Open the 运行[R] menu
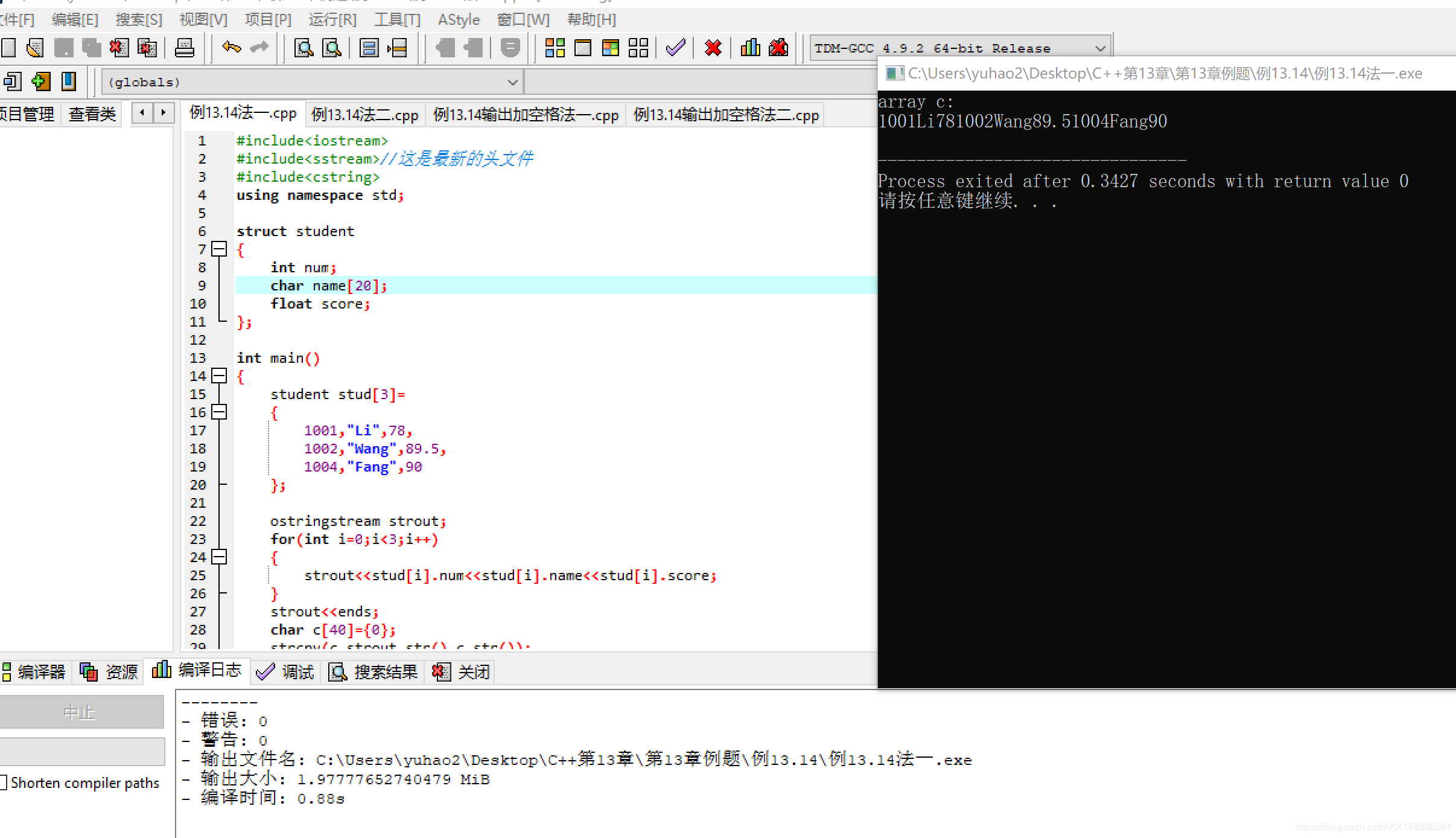 coord(332,20)
